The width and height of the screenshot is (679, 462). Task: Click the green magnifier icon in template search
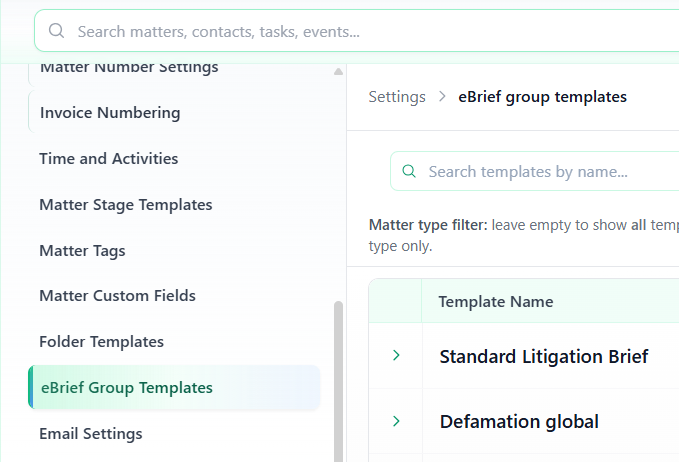point(408,172)
